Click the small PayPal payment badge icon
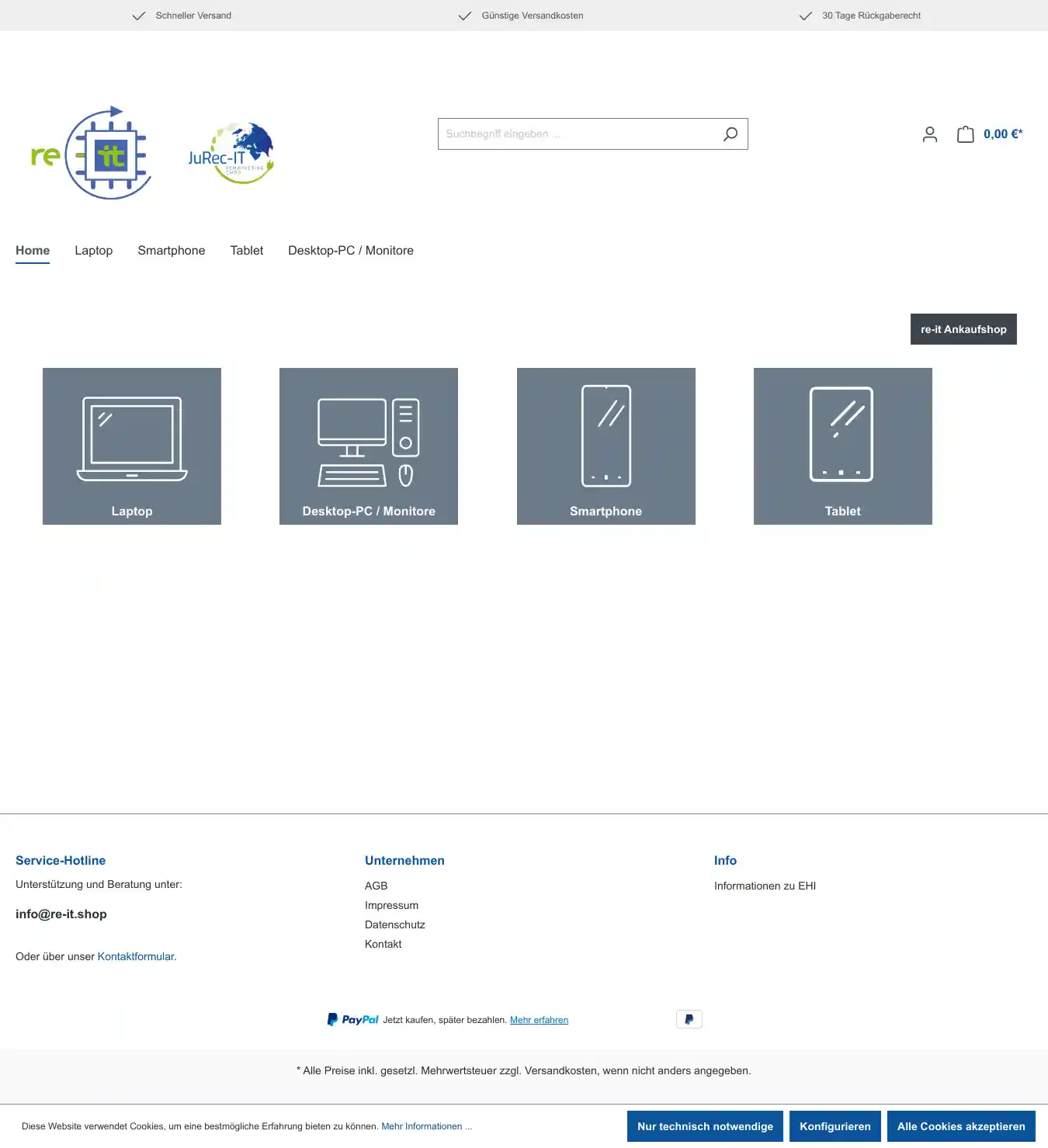This screenshot has height=1148, width=1048. [689, 1019]
